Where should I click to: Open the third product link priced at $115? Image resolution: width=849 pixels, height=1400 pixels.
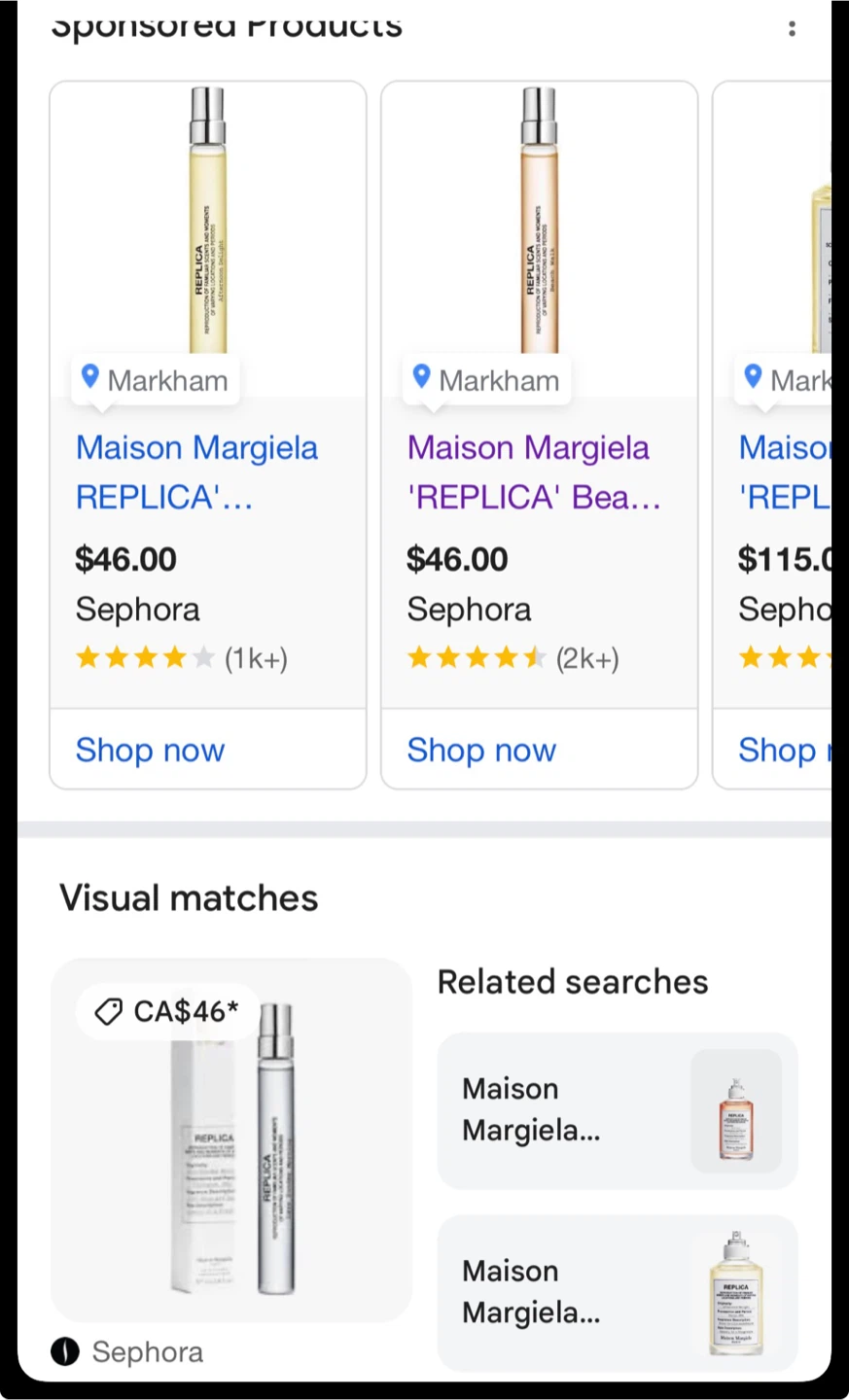(x=785, y=472)
